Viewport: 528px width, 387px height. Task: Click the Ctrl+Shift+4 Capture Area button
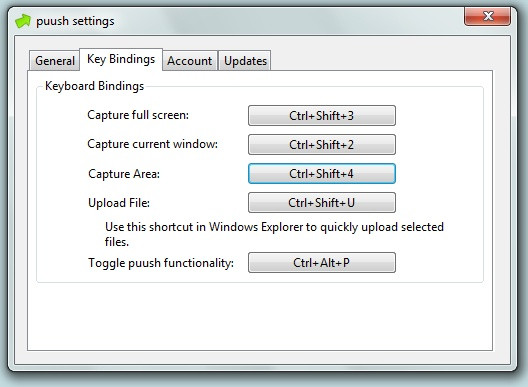[x=322, y=173]
